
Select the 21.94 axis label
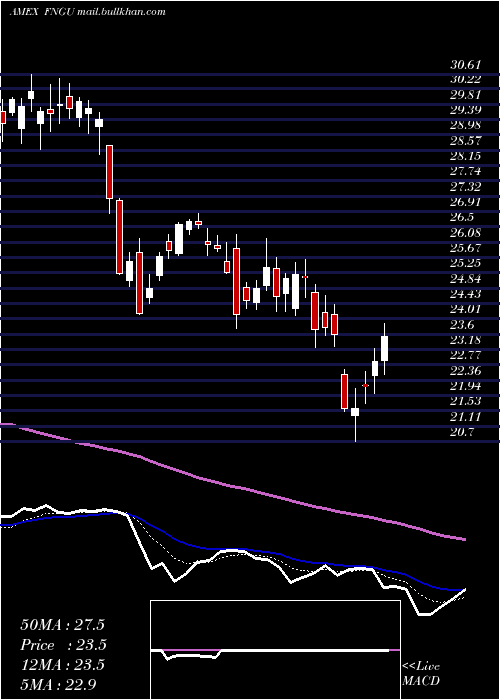tap(466, 386)
